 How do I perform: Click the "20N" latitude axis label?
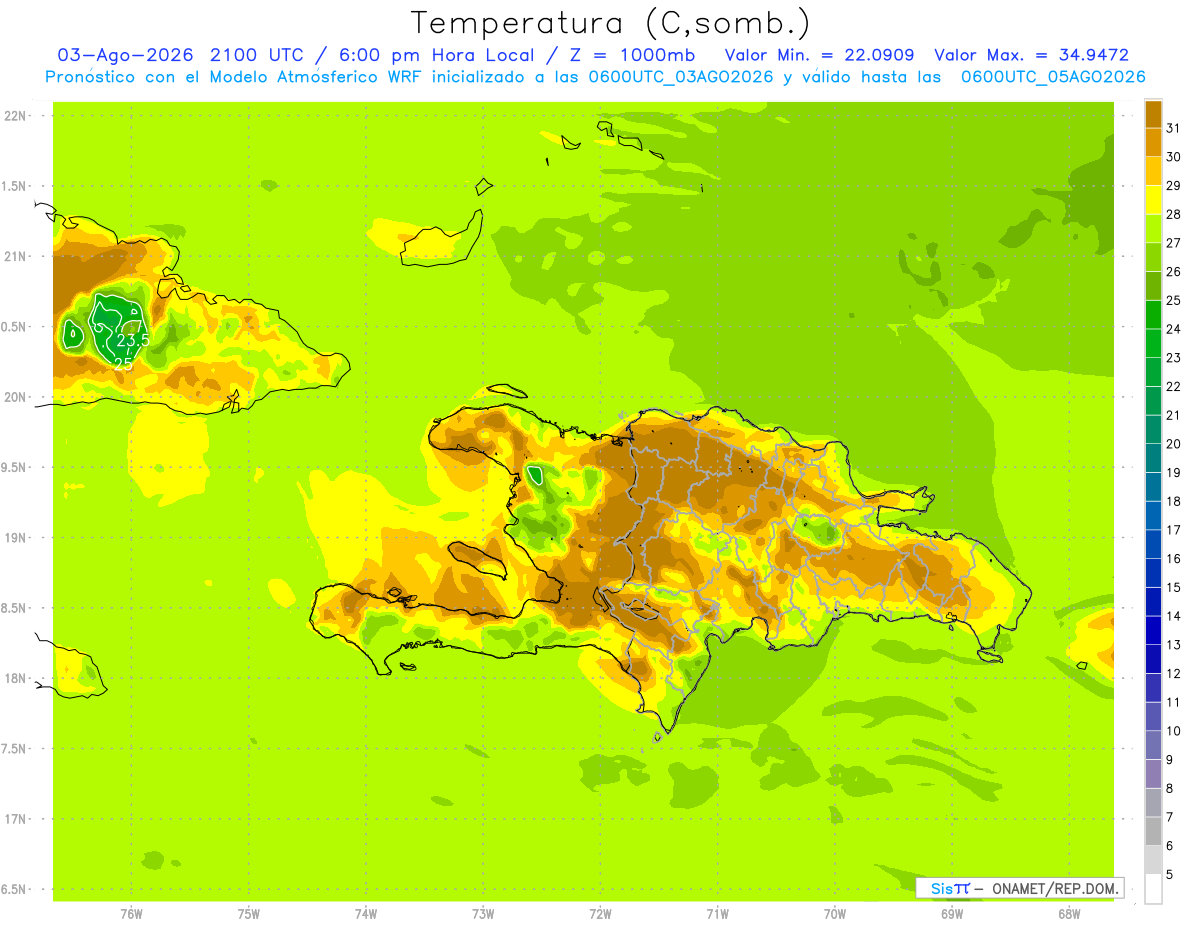pyautogui.click(x=15, y=397)
